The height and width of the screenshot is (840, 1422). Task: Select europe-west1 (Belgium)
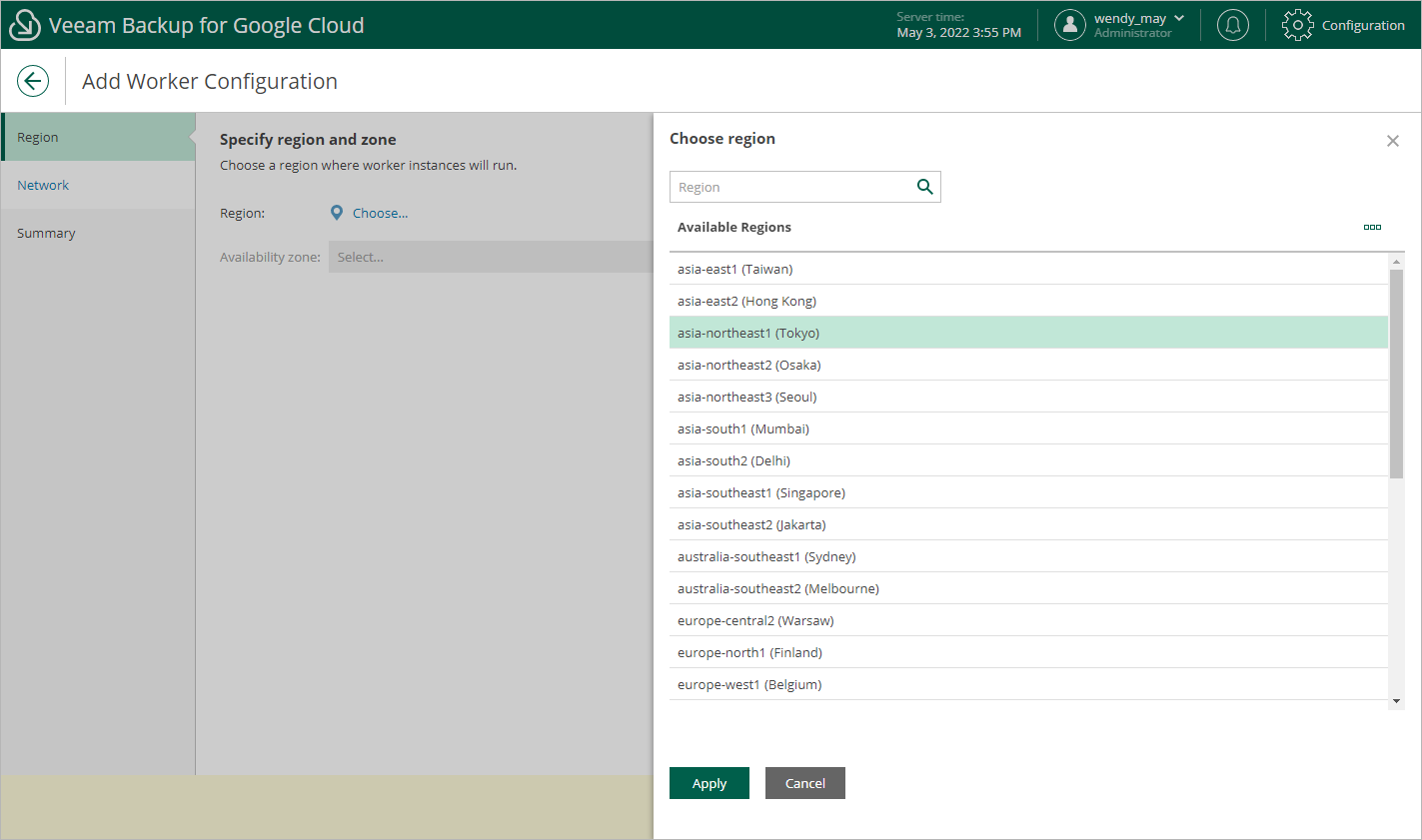1028,684
